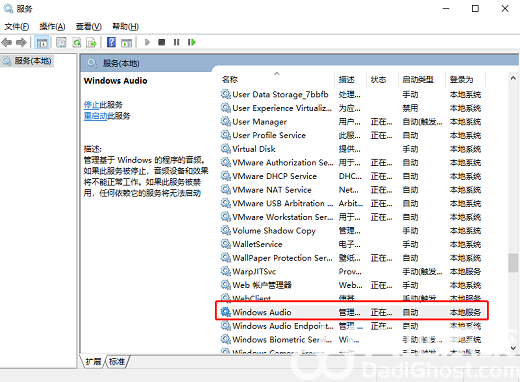
Task: Open the 帮助(H) menu
Action: (x=125, y=26)
